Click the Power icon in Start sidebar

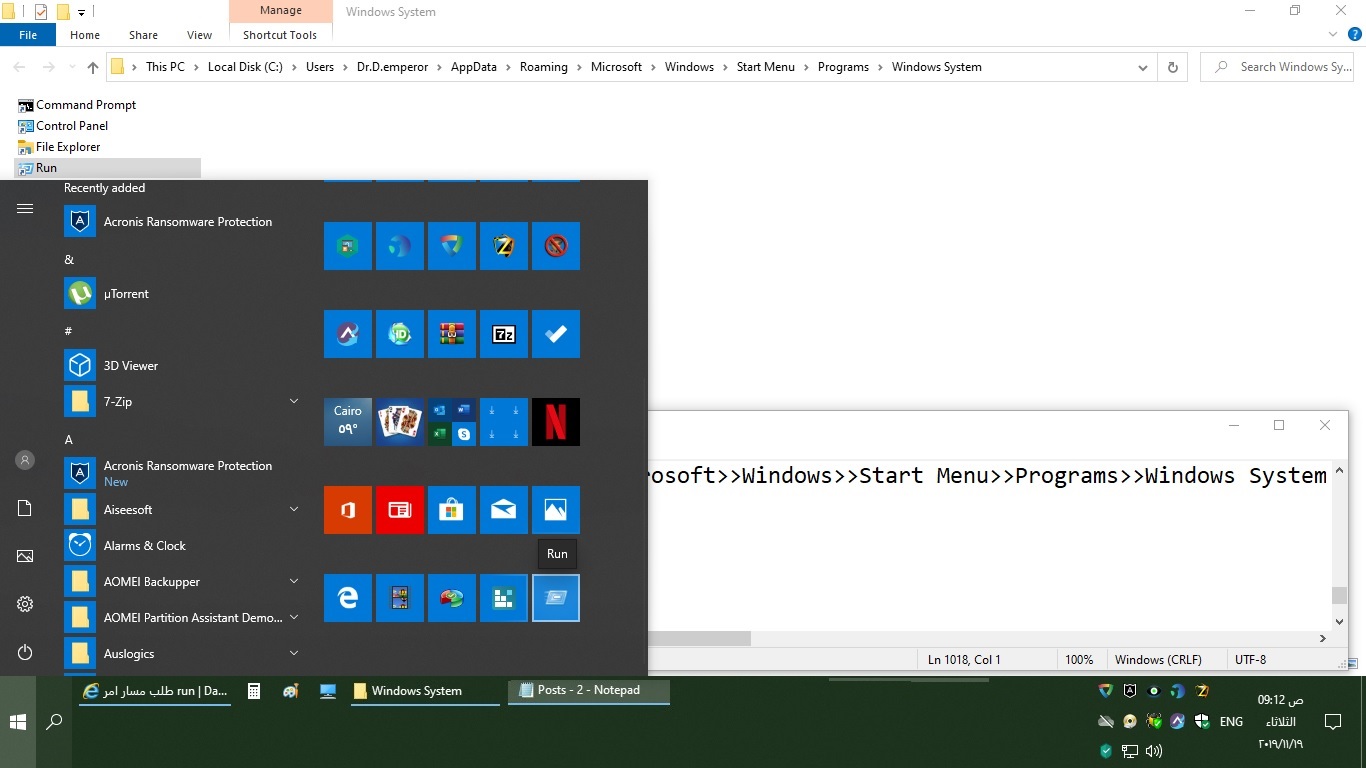(25, 652)
